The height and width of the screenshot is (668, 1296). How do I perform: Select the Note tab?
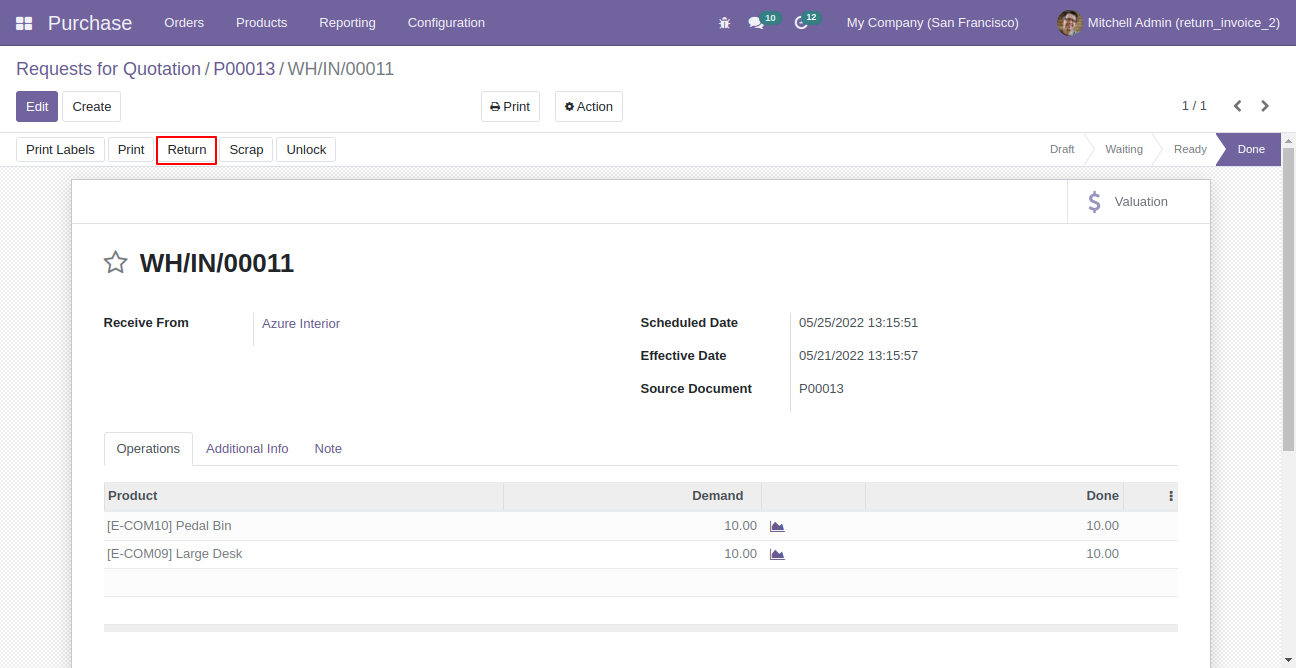pos(328,449)
